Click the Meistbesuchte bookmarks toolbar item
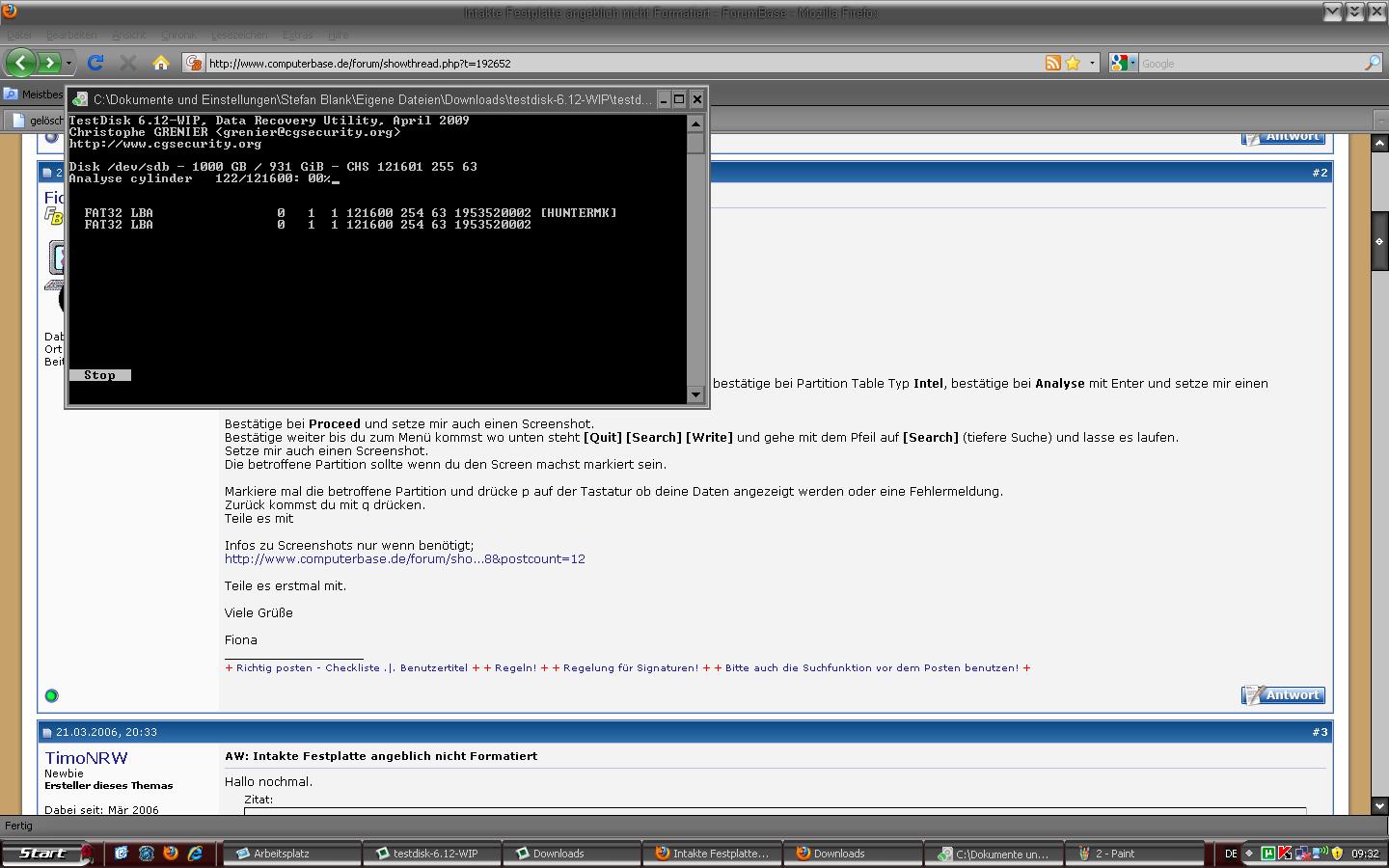 (34, 95)
